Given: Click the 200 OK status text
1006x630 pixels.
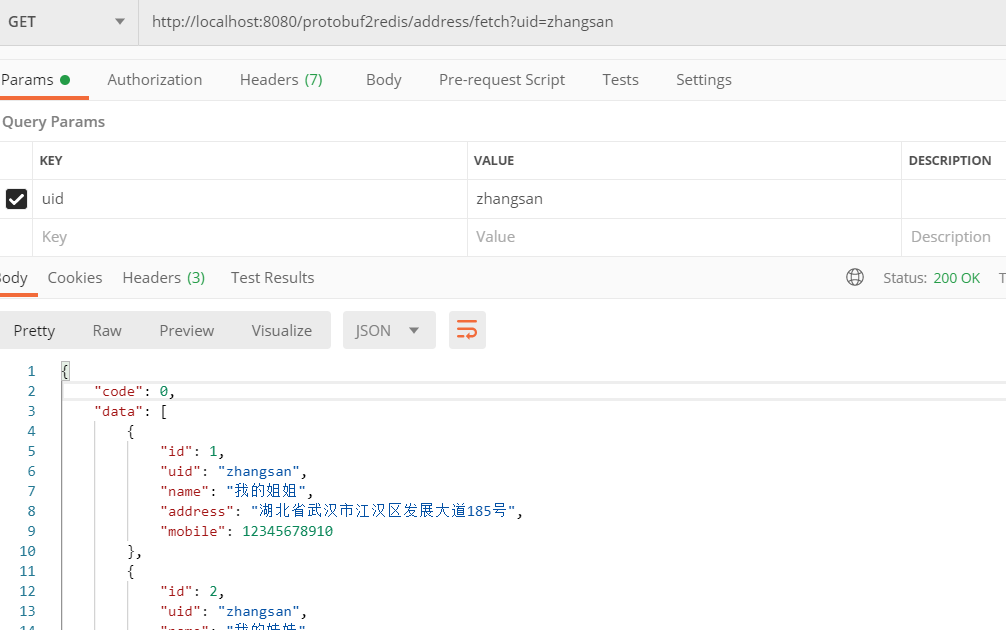Looking at the screenshot, I should point(957,278).
